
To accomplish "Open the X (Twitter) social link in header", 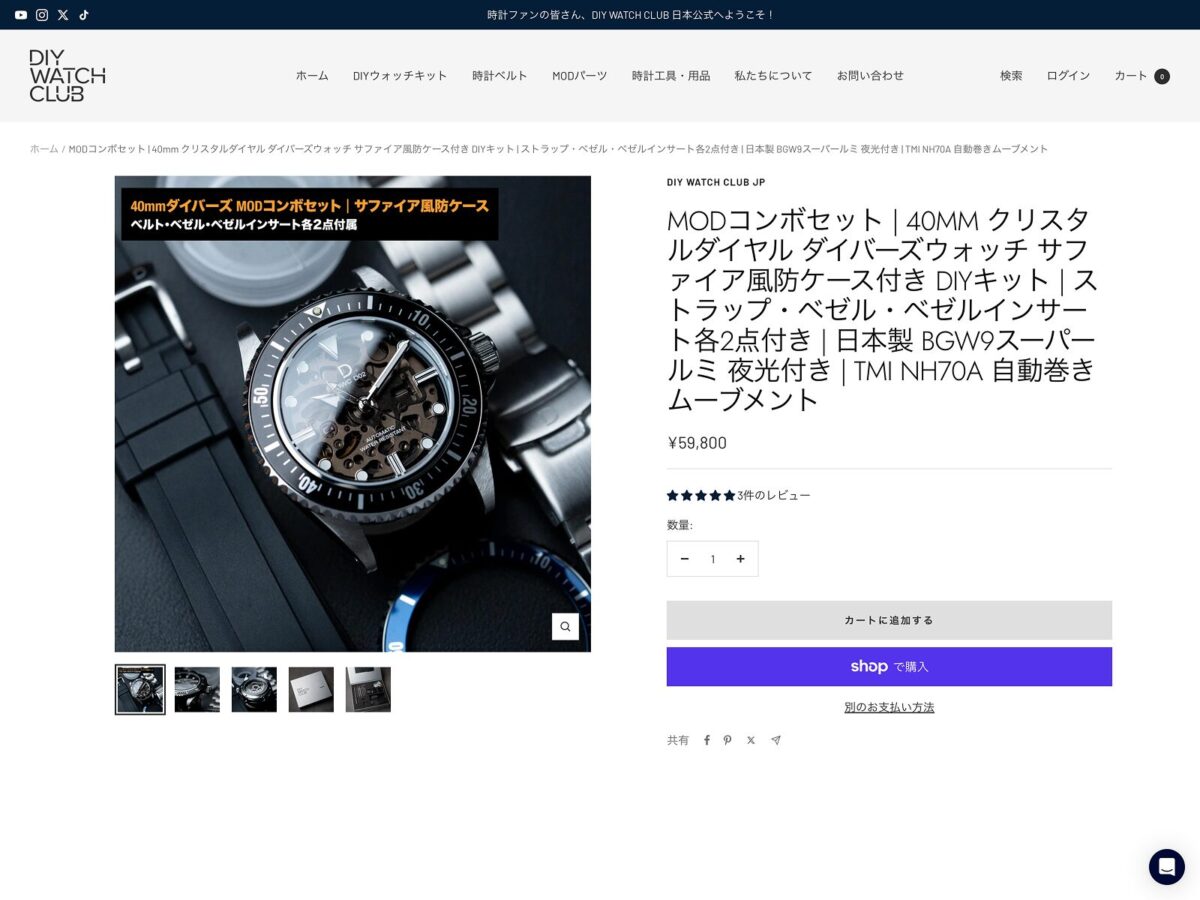I will click(x=63, y=15).
